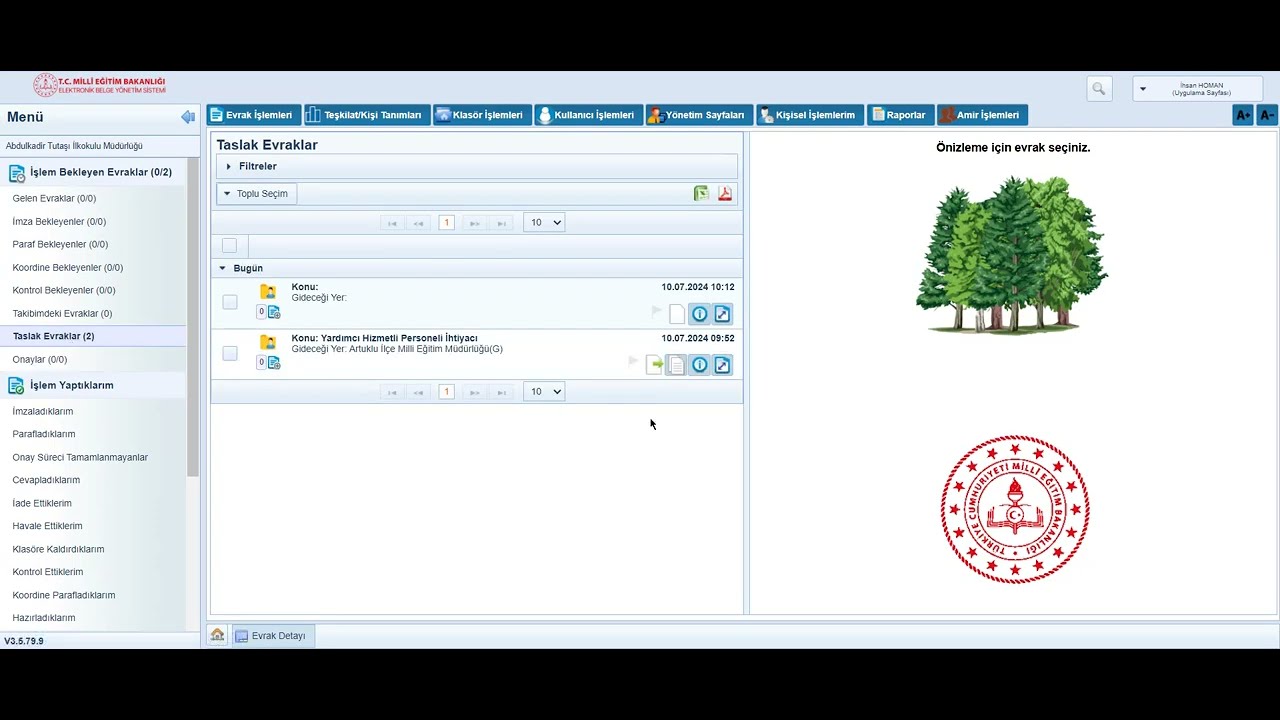Open Havale Ettiklerim in sidebar
This screenshot has height=720, width=1280.
pyautogui.click(x=47, y=526)
